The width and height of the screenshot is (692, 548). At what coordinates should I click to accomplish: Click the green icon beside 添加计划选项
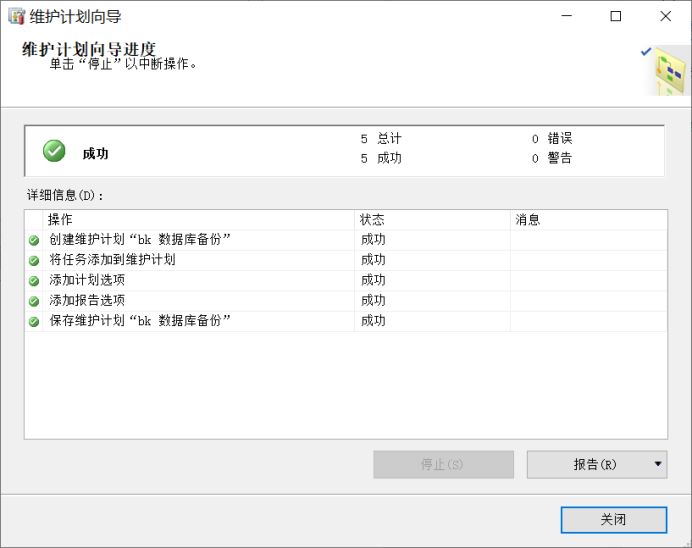(x=34, y=281)
